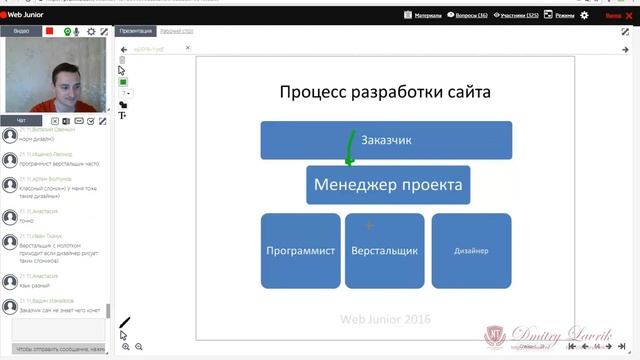Click the Заказчик box on slide

coord(386,140)
